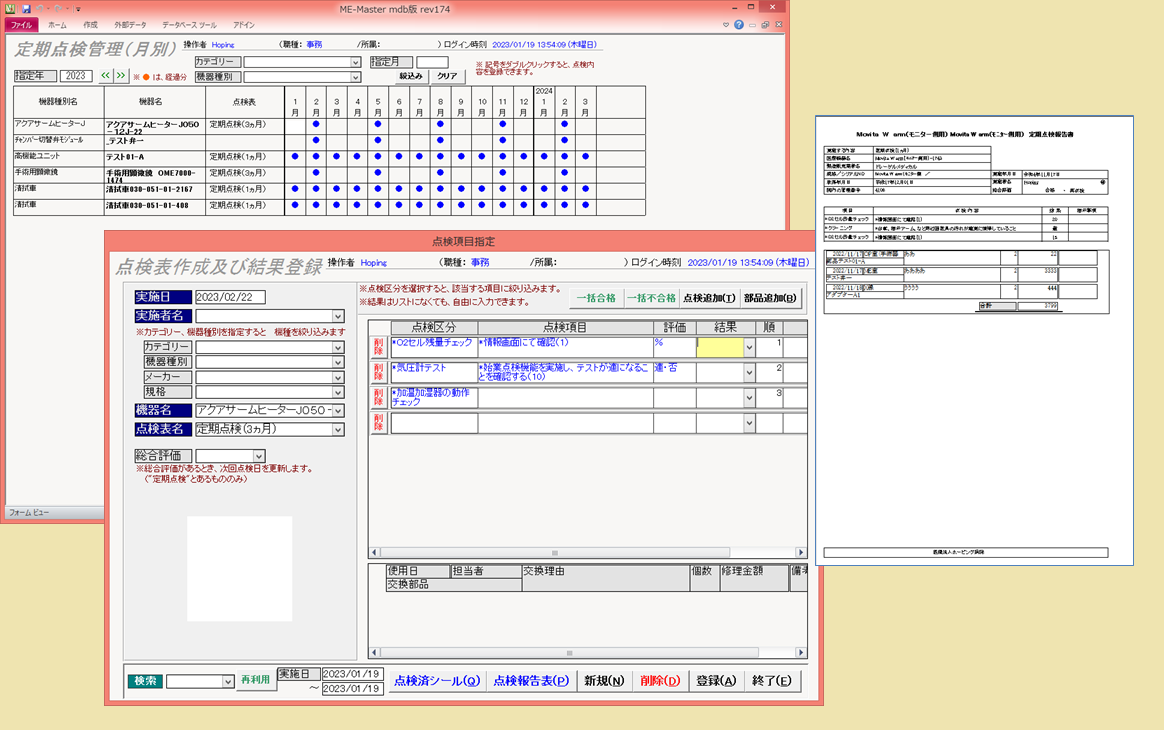Click the 点検報告表(P) button
This screenshot has width=1164, height=730.
click(x=532, y=680)
